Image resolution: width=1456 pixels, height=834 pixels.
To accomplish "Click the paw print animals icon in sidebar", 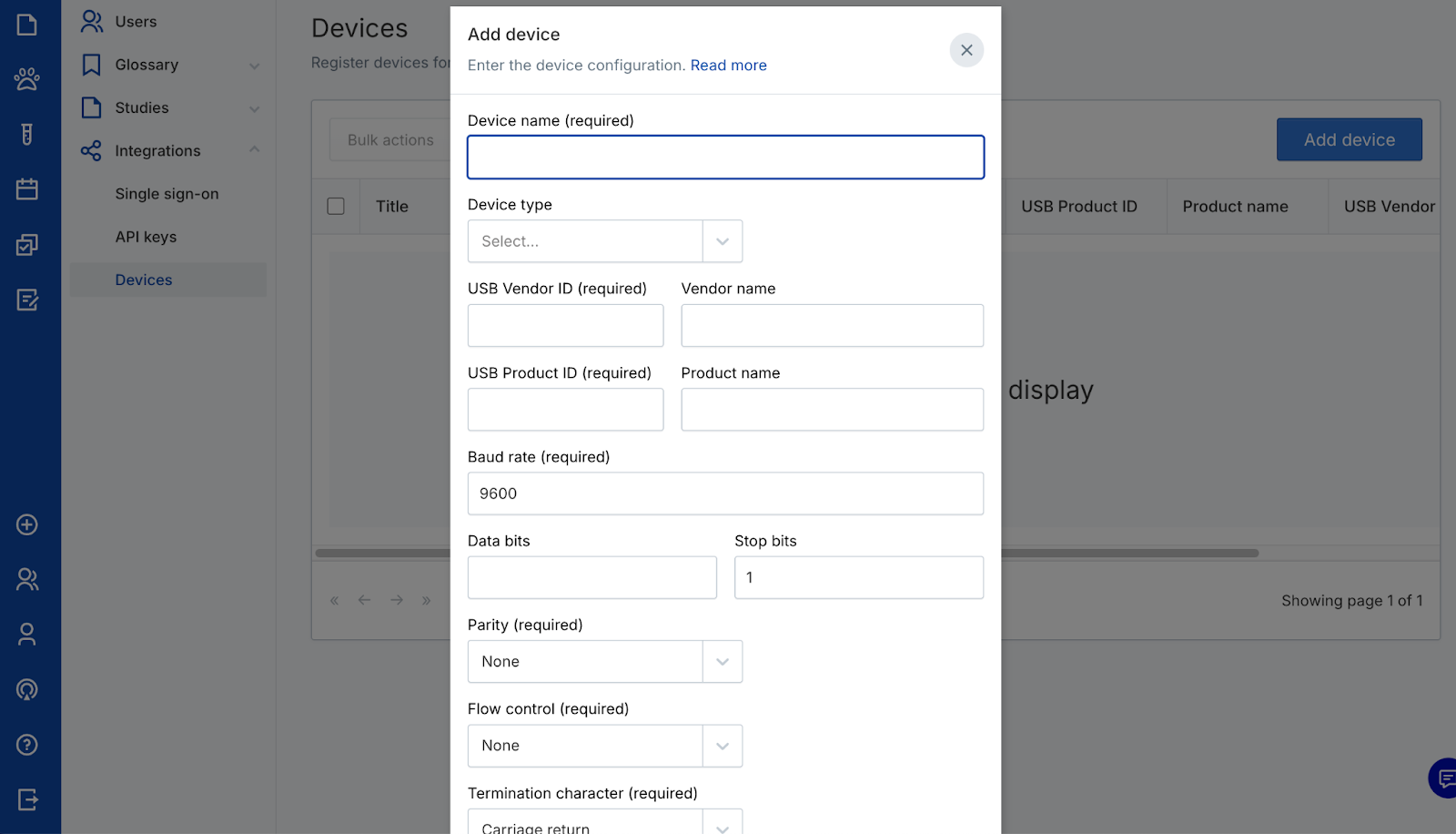I will pos(27,79).
